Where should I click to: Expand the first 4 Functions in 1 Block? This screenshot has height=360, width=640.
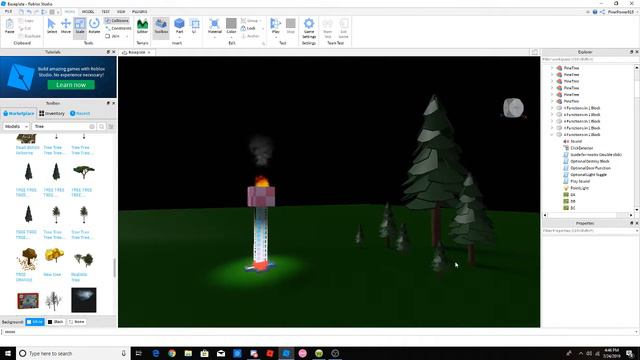click(552, 108)
